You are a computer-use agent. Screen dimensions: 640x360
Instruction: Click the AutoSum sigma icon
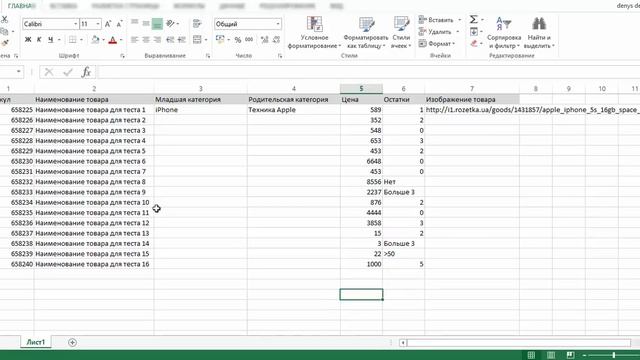(473, 19)
